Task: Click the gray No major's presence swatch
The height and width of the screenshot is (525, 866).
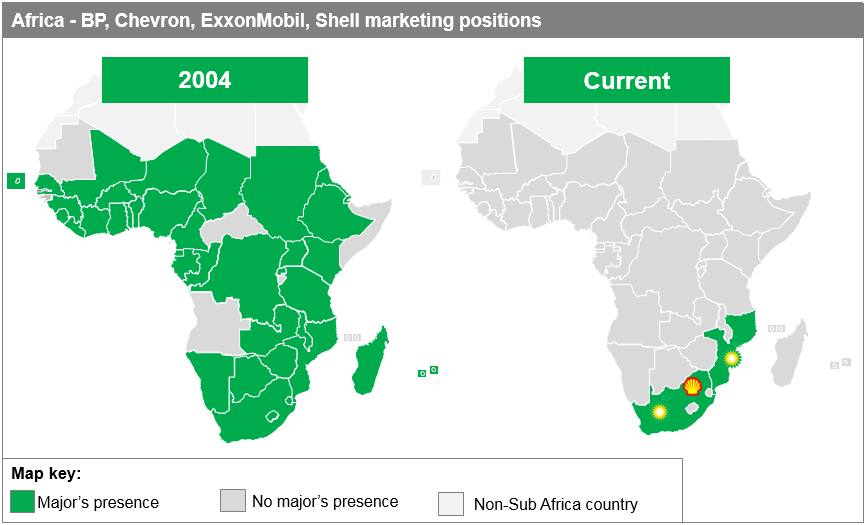Action: (233, 501)
